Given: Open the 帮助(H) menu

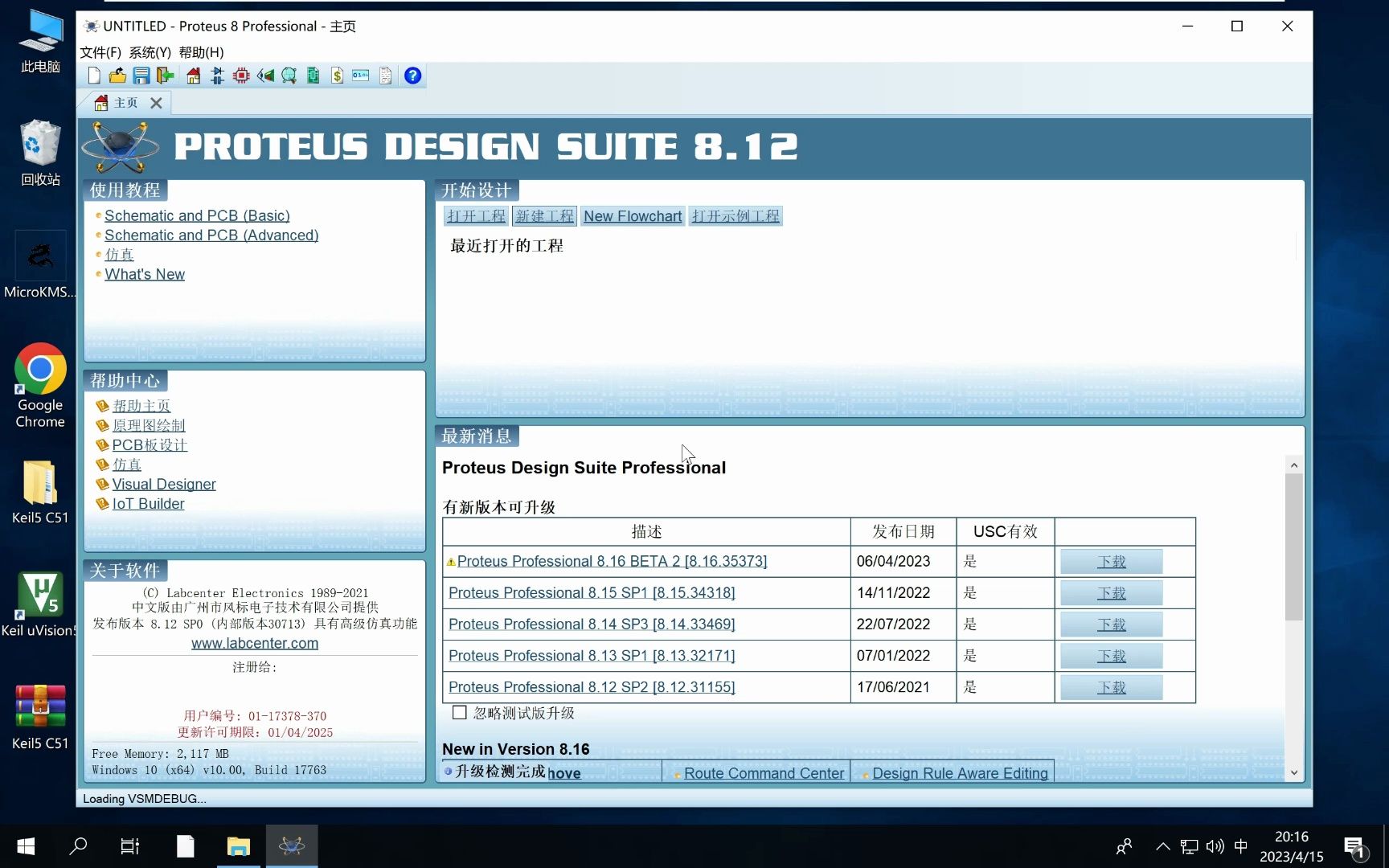Looking at the screenshot, I should tap(201, 52).
